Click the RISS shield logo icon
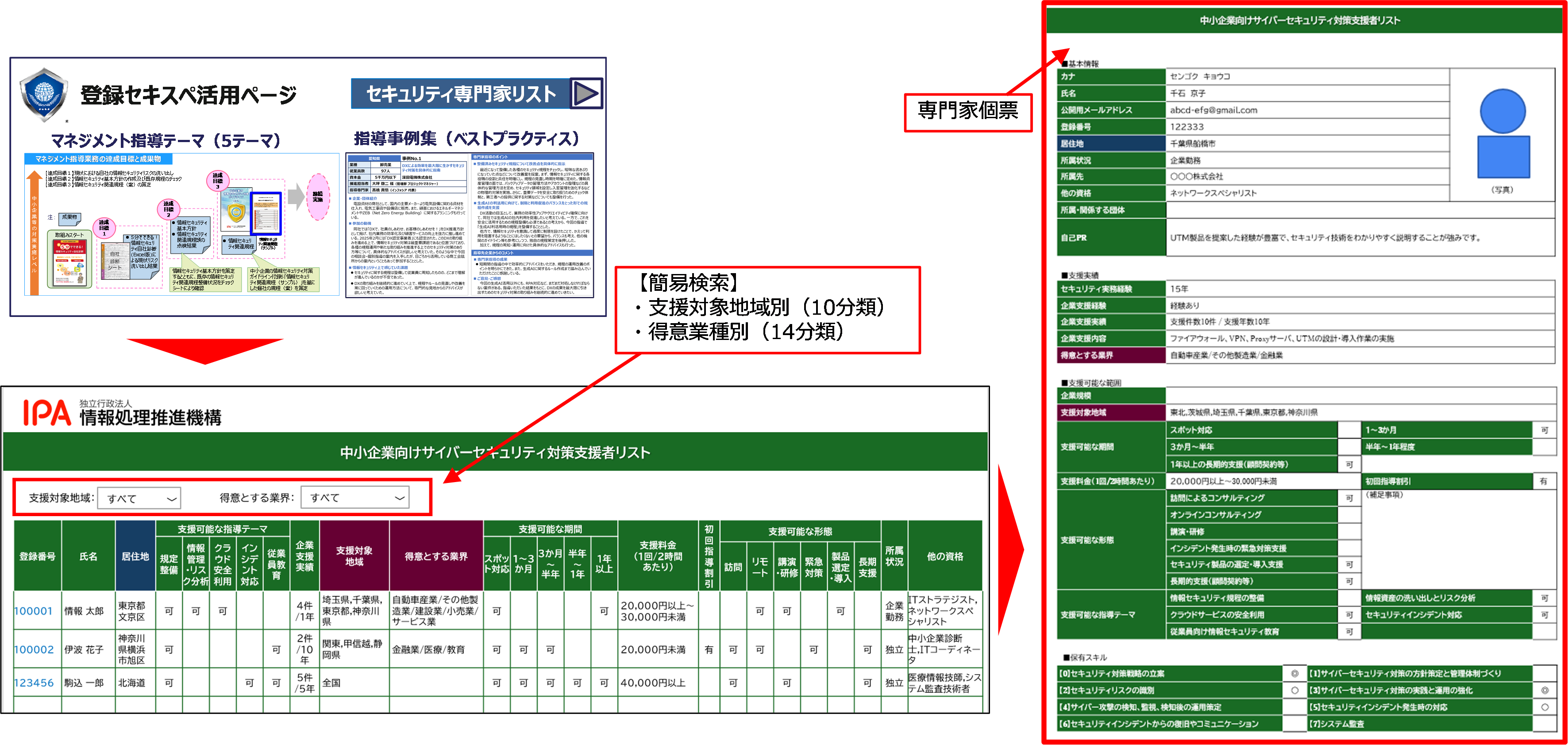Screen dimensions: 1568x745 [x=43, y=94]
